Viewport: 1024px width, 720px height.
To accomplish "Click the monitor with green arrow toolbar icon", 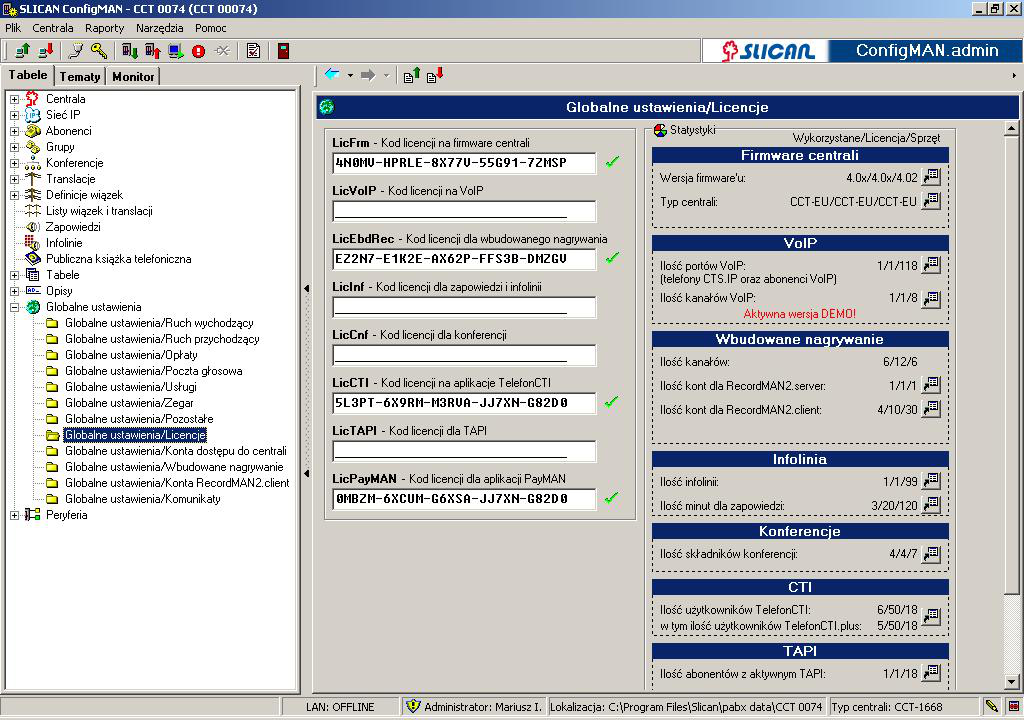I will coord(176,50).
